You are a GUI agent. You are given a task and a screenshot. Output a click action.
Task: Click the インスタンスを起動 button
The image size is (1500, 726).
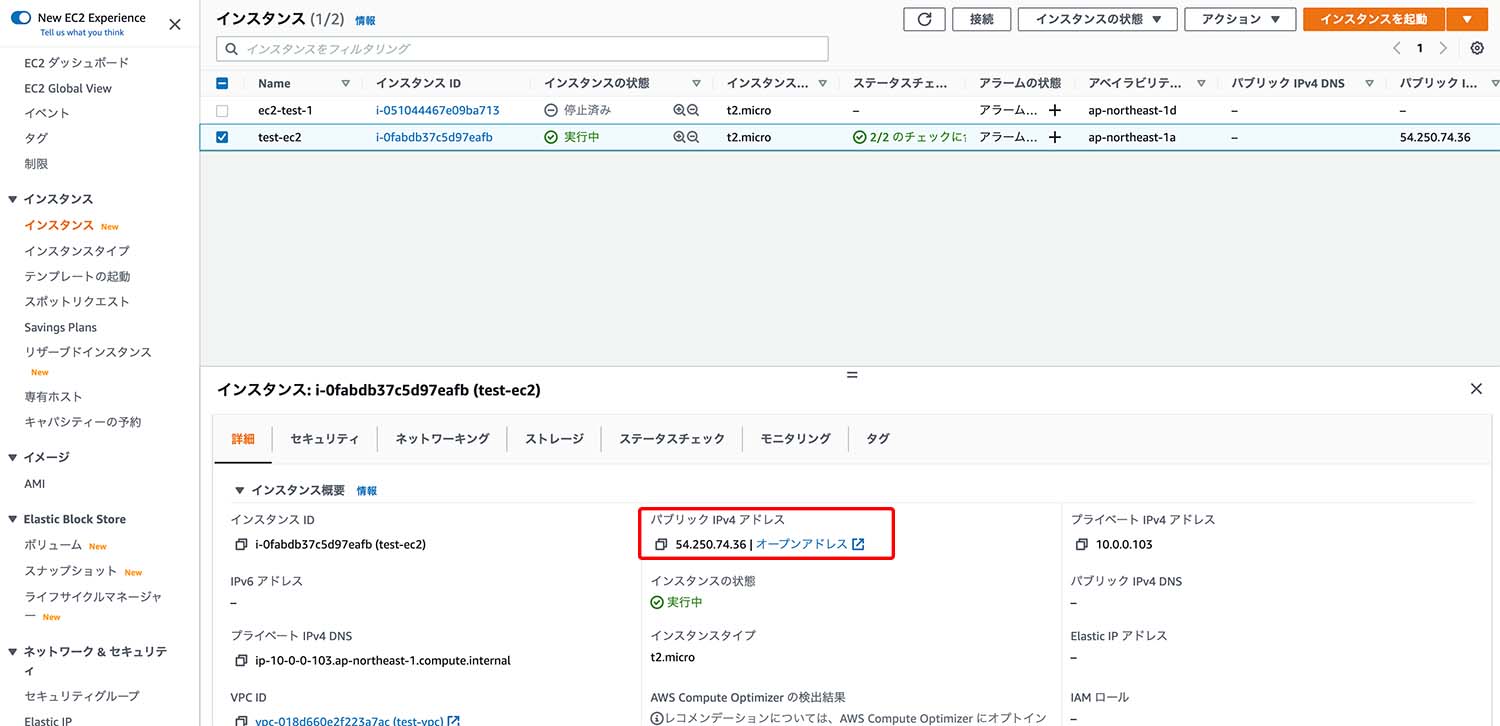coord(1373,19)
